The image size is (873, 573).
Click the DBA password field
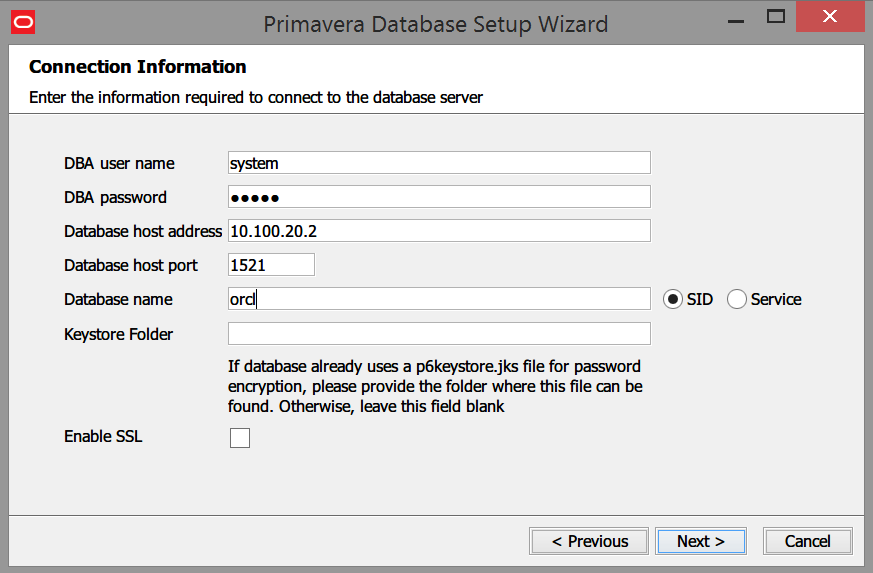(439, 197)
